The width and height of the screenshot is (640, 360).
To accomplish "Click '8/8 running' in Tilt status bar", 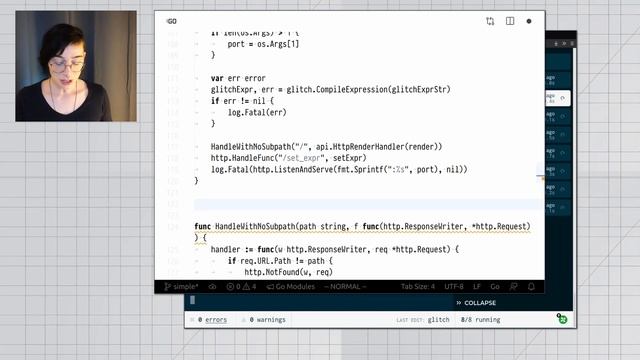I will (480, 320).
